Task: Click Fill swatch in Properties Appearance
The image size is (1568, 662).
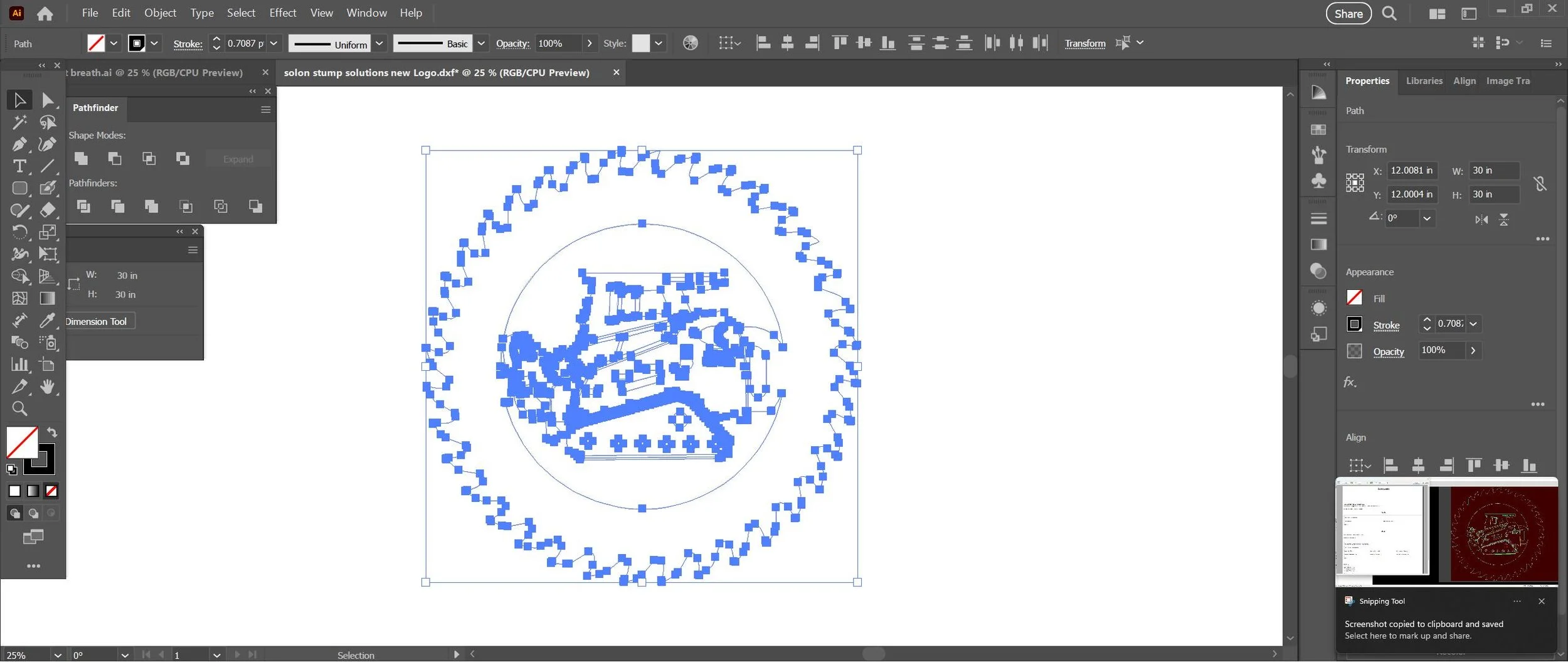Action: coord(1354,298)
